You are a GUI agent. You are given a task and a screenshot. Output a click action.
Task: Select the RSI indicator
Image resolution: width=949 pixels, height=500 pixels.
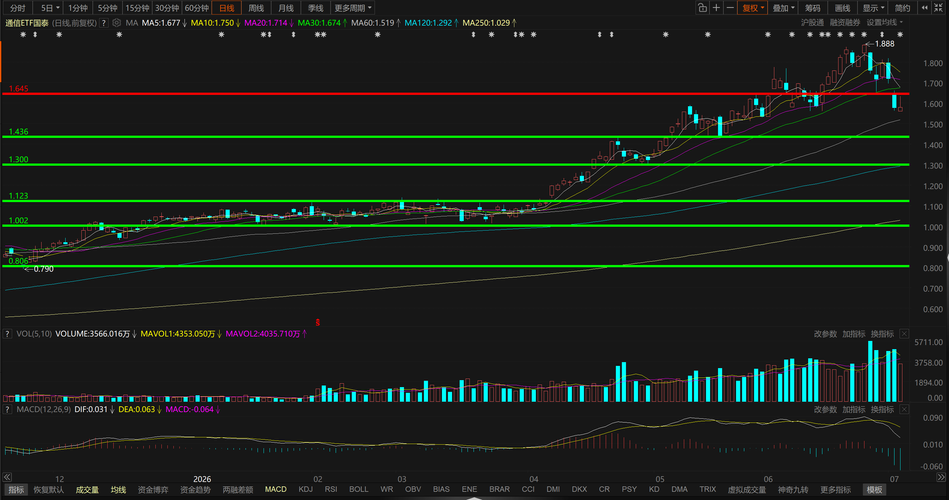331,490
